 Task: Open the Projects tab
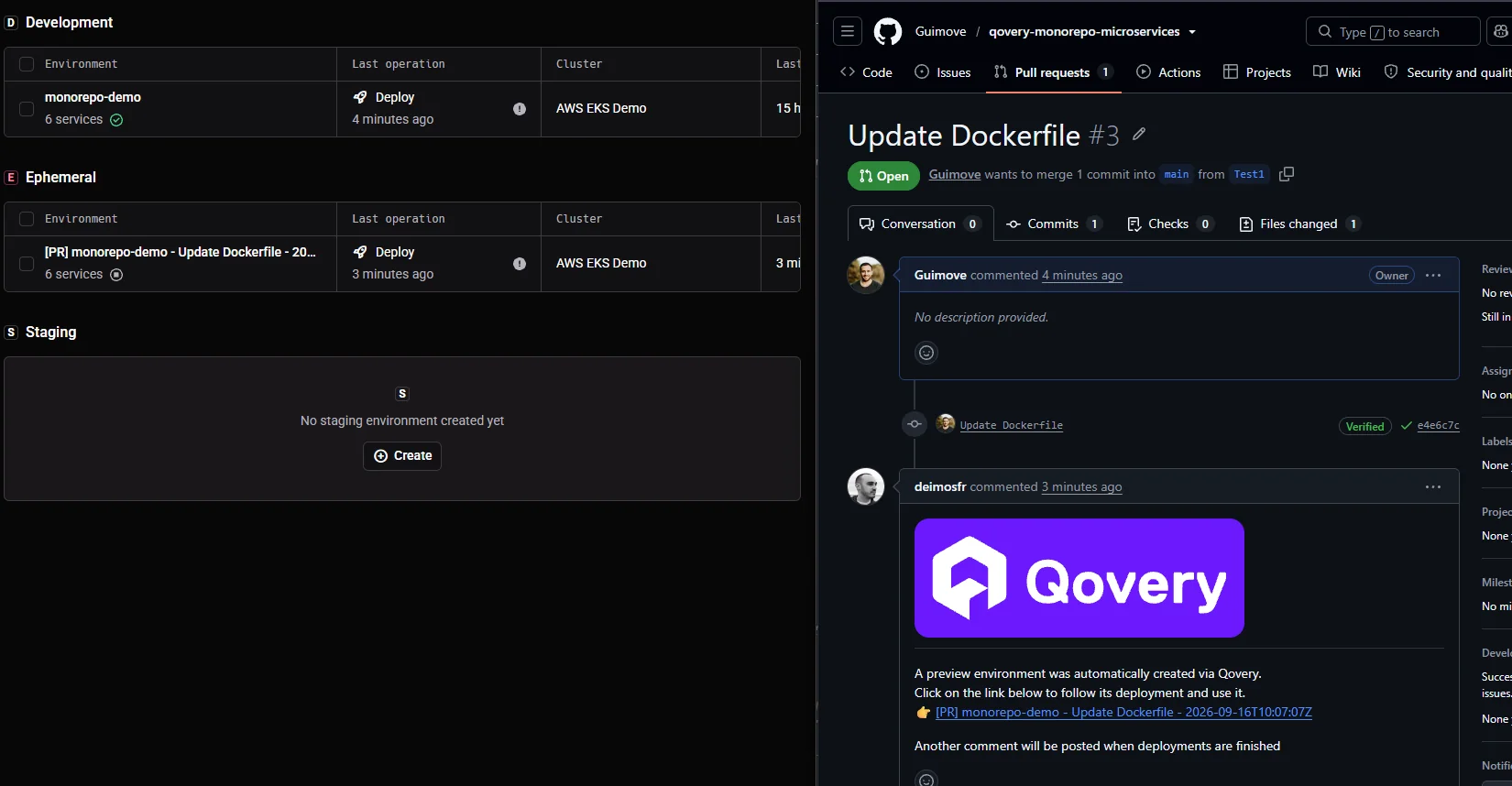point(1257,72)
